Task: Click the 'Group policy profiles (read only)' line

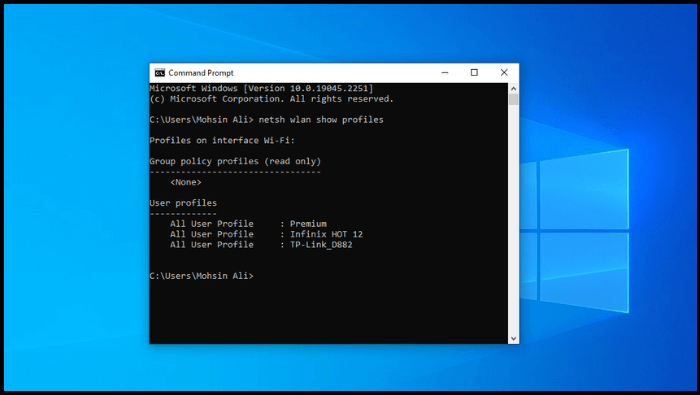Action: 235,161
